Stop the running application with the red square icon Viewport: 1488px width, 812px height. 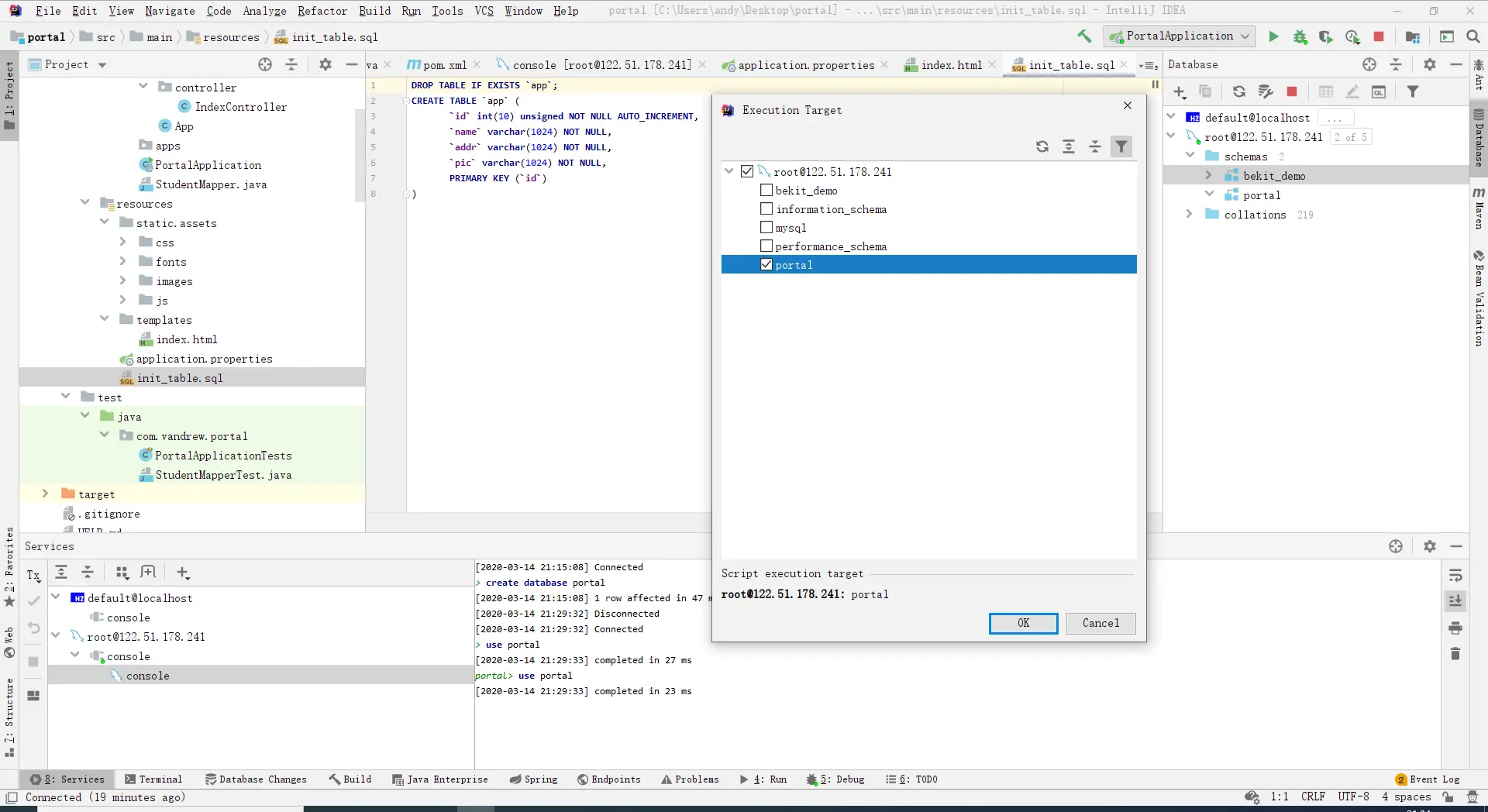click(x=1379, y=36)
